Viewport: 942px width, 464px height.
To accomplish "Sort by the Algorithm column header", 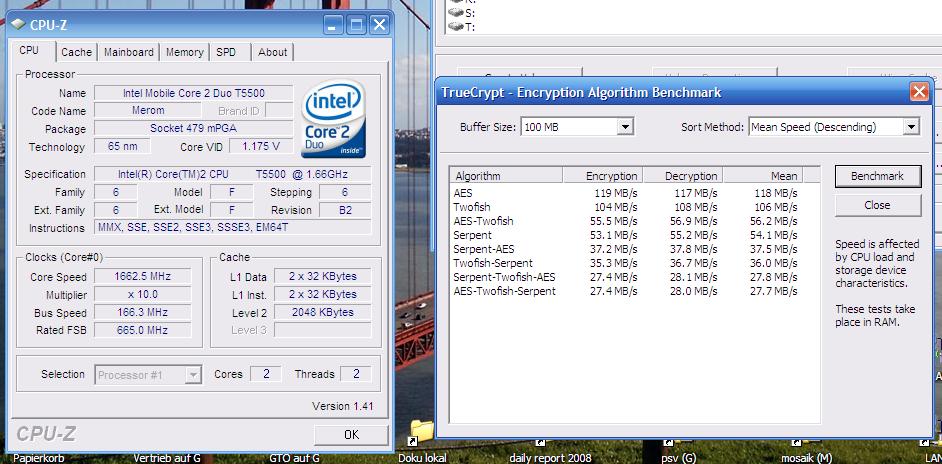I will tap(506, 176).
